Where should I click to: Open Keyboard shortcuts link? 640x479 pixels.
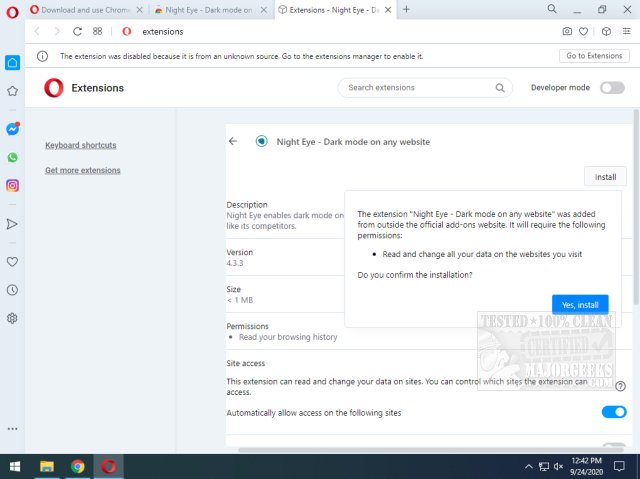81,145
